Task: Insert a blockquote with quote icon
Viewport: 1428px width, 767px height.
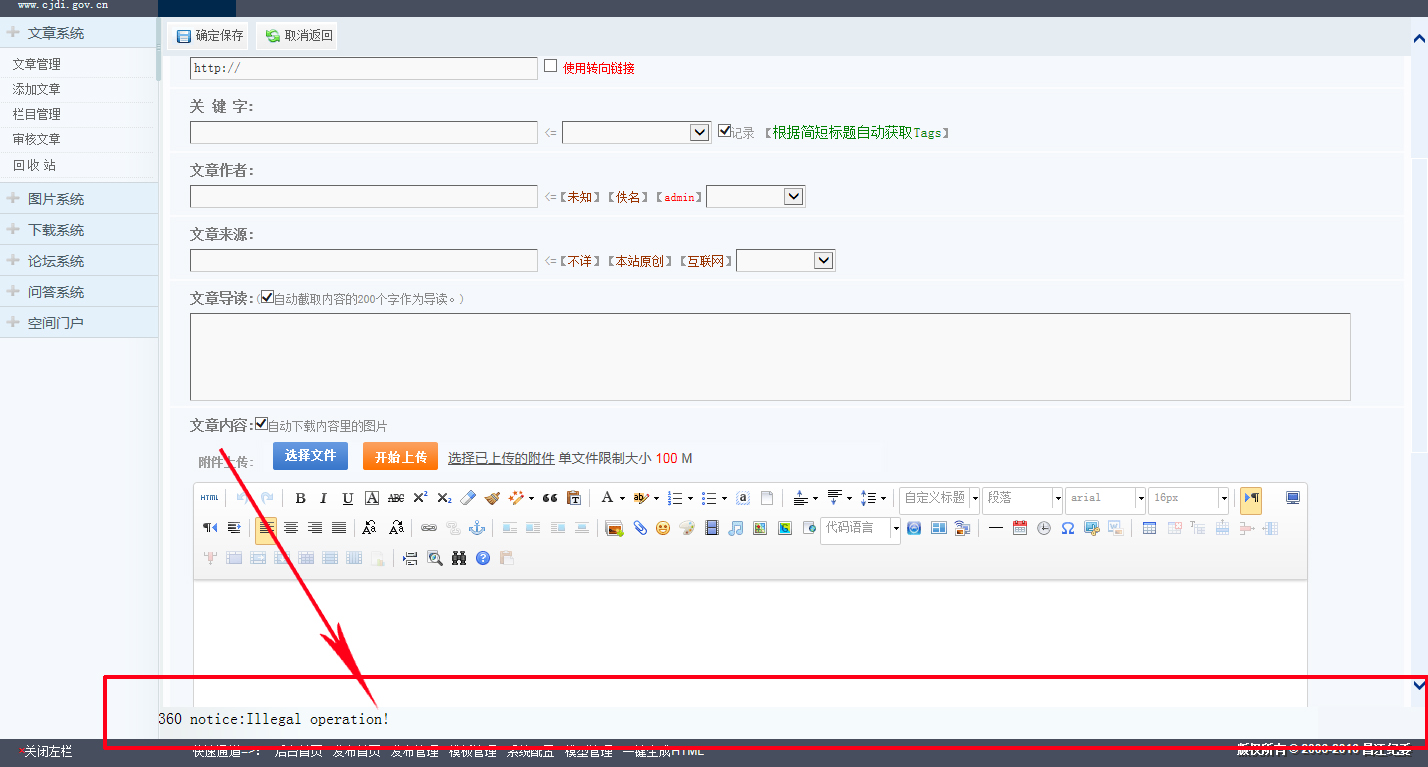Action: (x=549, y=498)
